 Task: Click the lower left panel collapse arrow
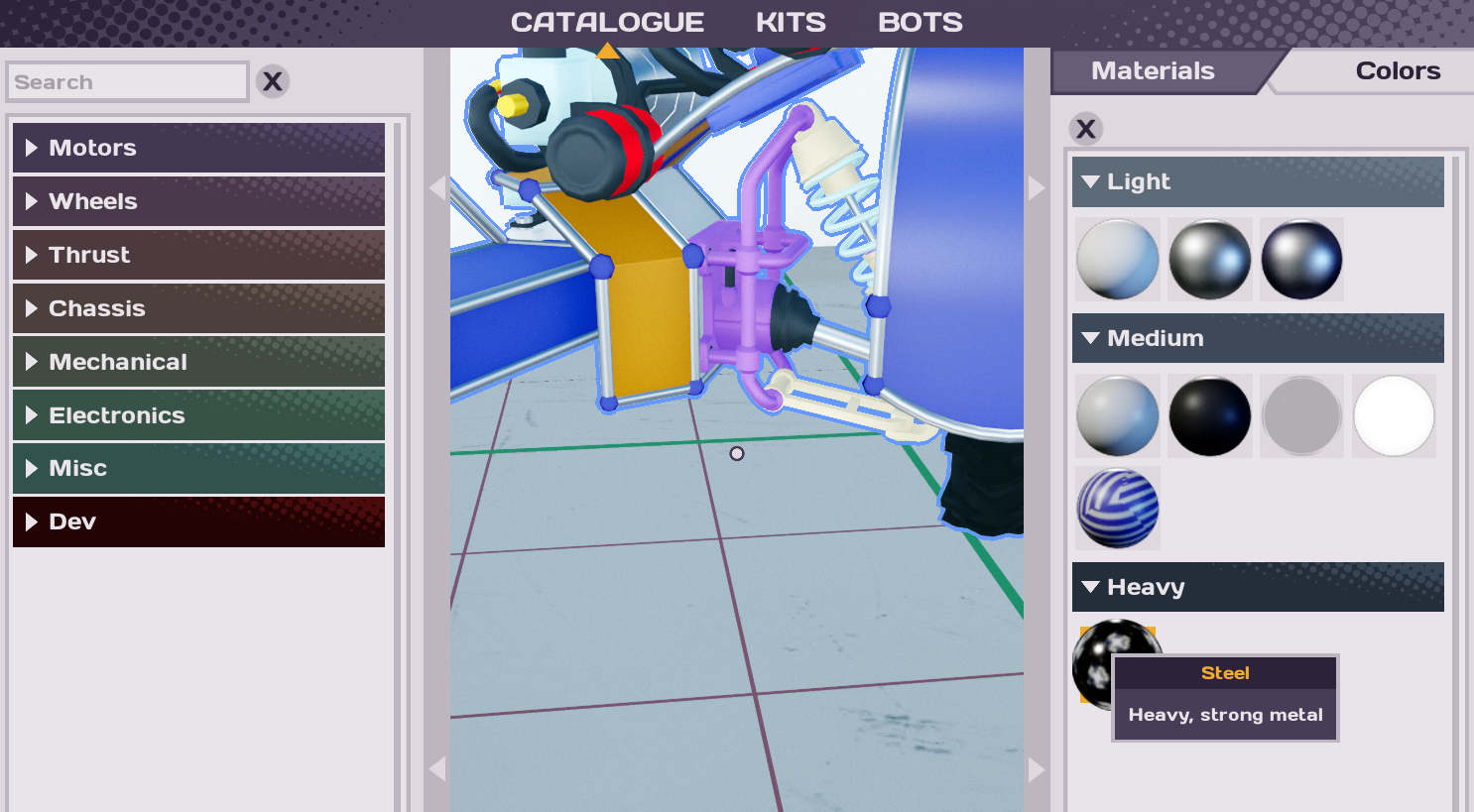tap(437, 768)
